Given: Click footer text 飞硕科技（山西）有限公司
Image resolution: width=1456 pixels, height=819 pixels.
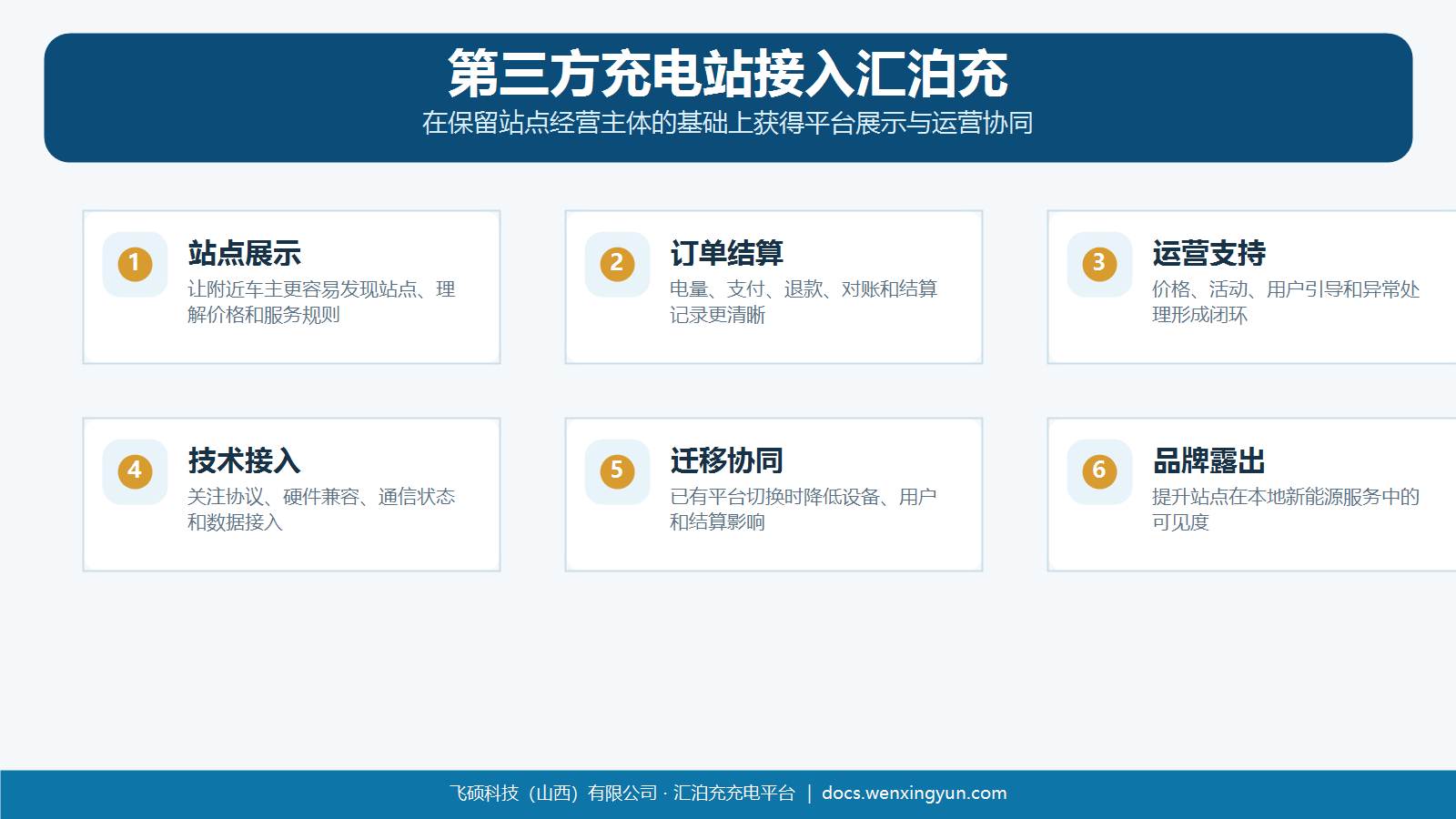Looking at the screenshot, I should tap(553, 794).
